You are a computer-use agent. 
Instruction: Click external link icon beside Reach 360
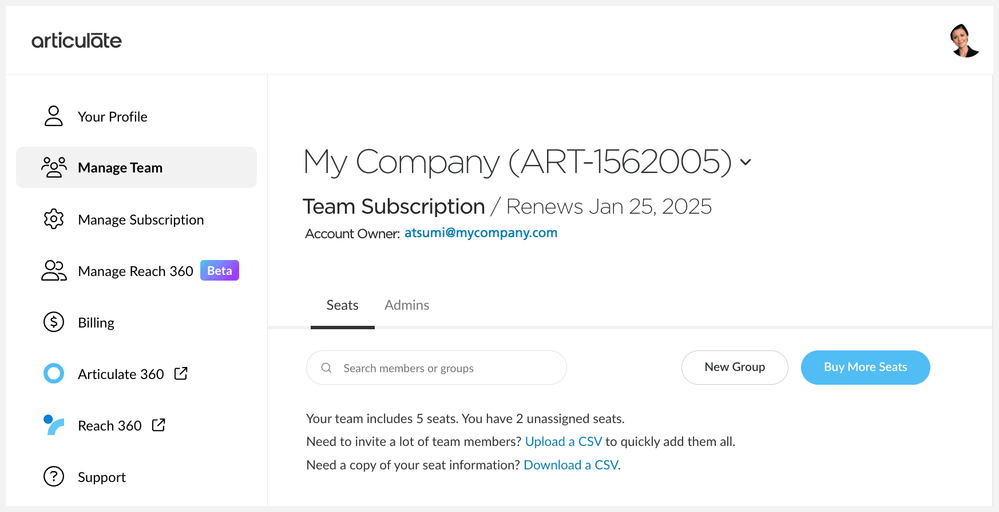[159, 425]
